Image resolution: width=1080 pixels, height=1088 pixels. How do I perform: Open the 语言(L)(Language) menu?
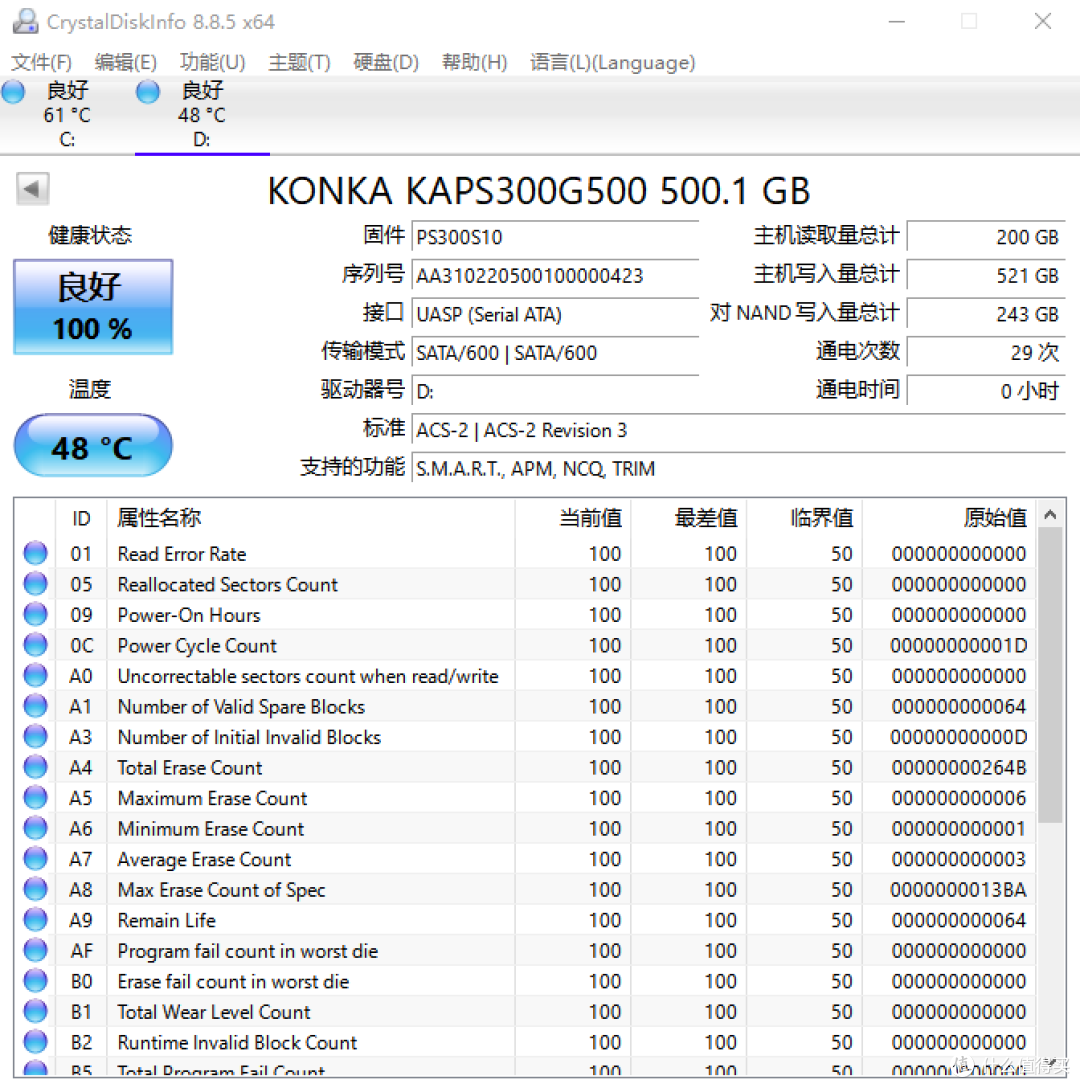[612, 62]
